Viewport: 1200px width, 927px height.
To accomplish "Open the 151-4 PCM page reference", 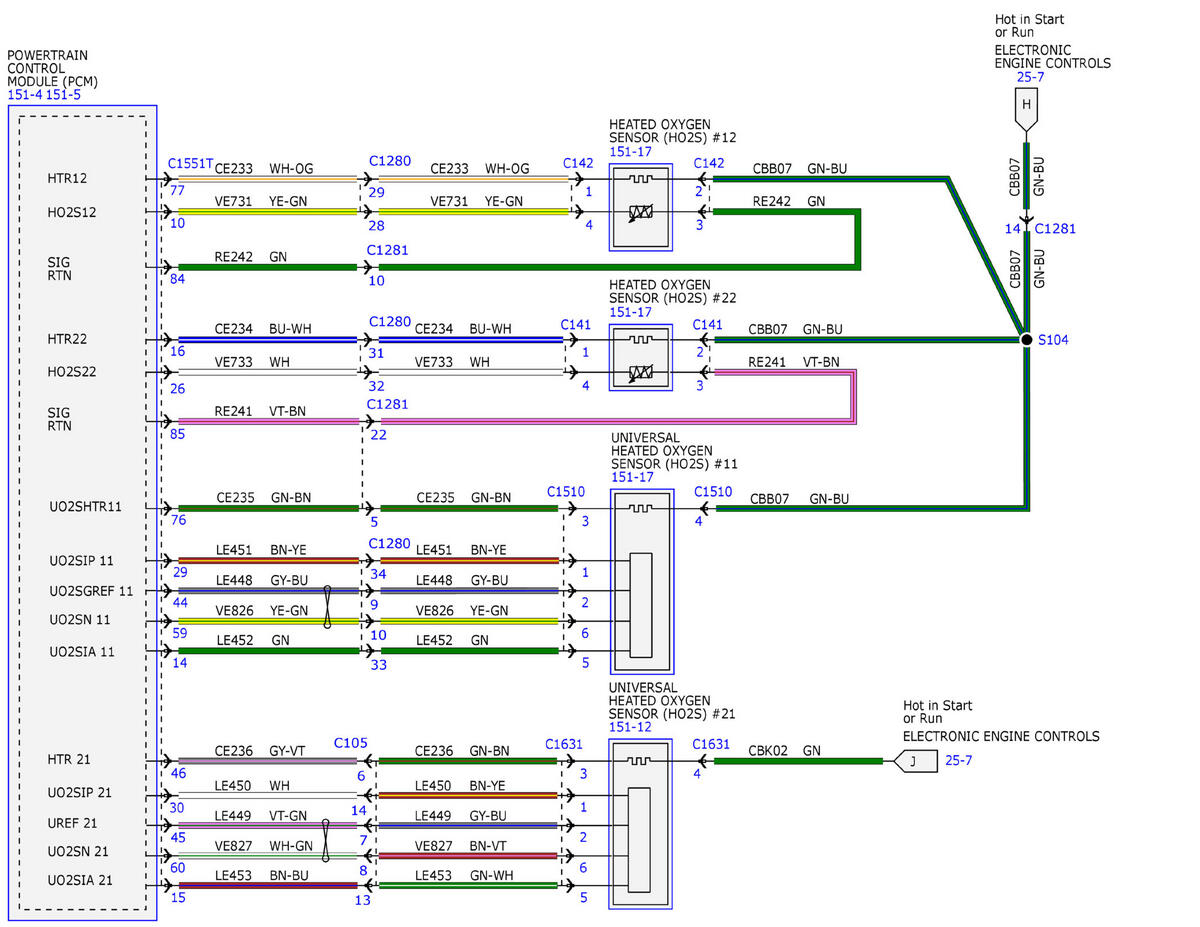I will [24, 95].
